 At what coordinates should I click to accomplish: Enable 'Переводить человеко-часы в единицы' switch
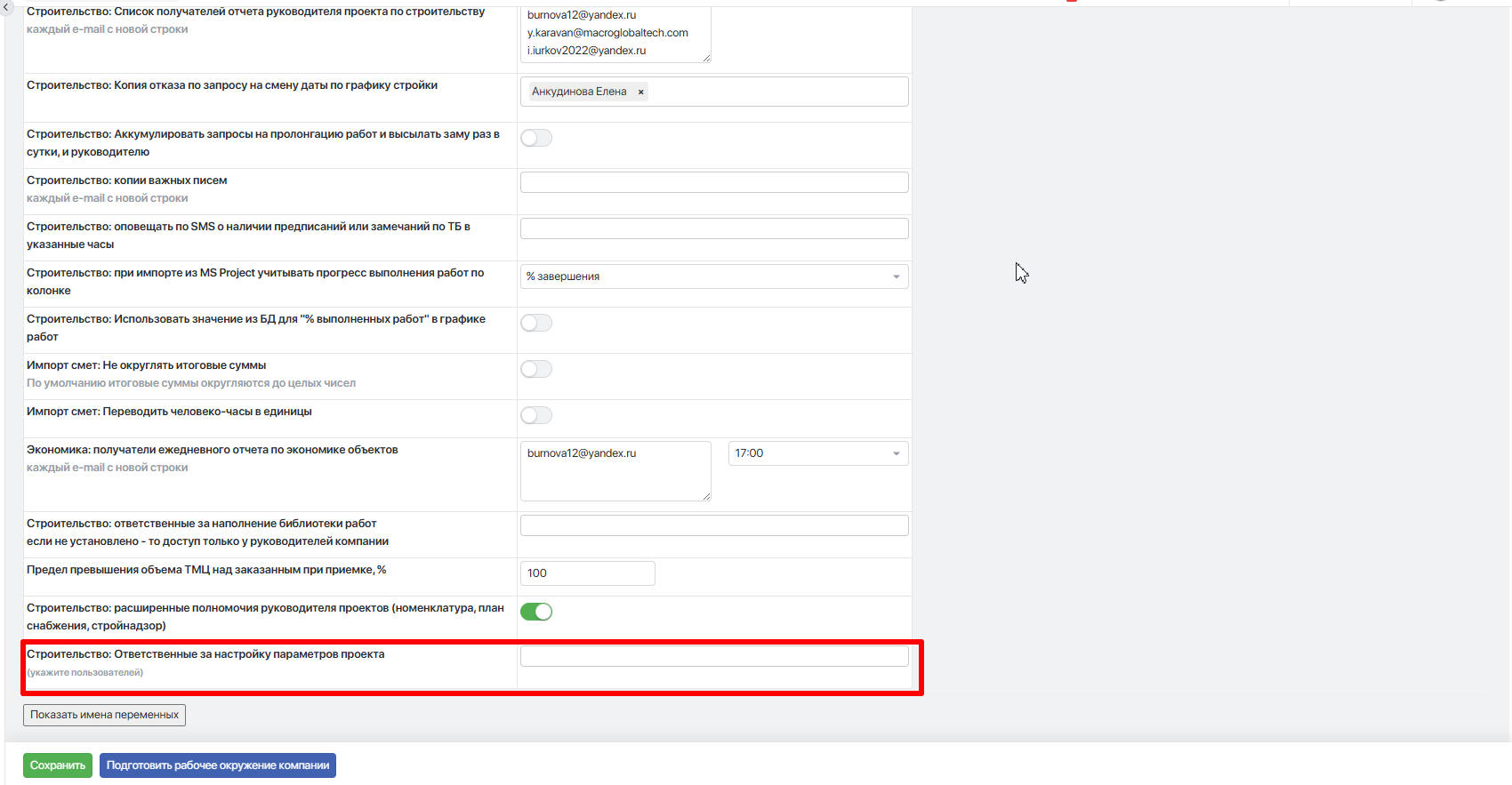click(536, 415)
